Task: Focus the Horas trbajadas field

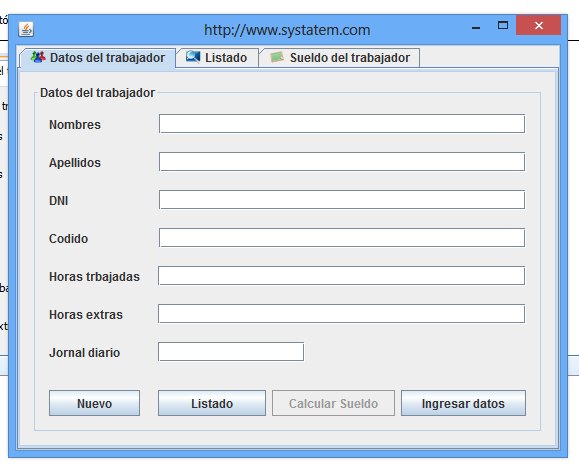Action: coord(342,276)
